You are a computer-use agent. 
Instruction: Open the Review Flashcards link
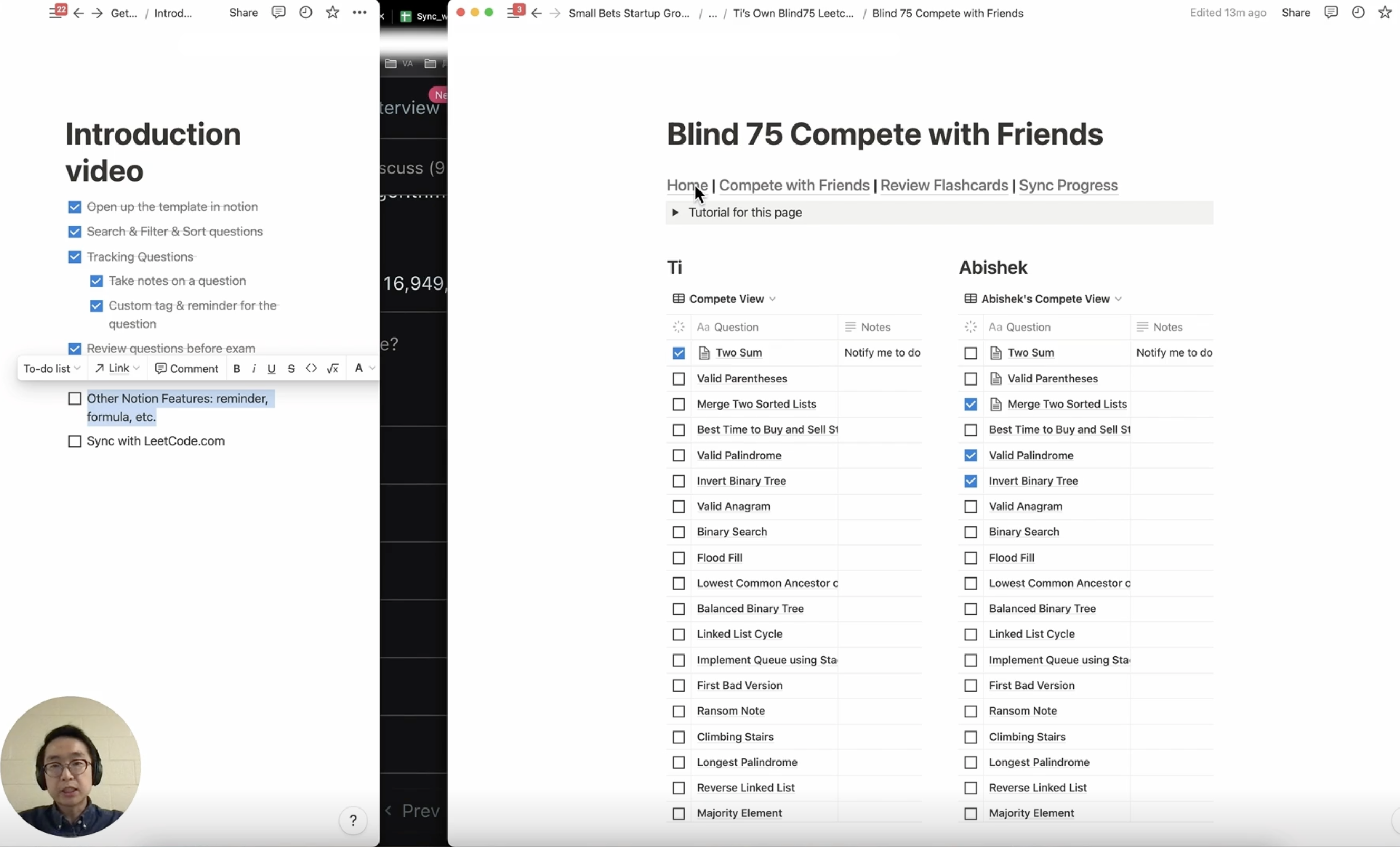pyautogui.click(x=944, y=185)
